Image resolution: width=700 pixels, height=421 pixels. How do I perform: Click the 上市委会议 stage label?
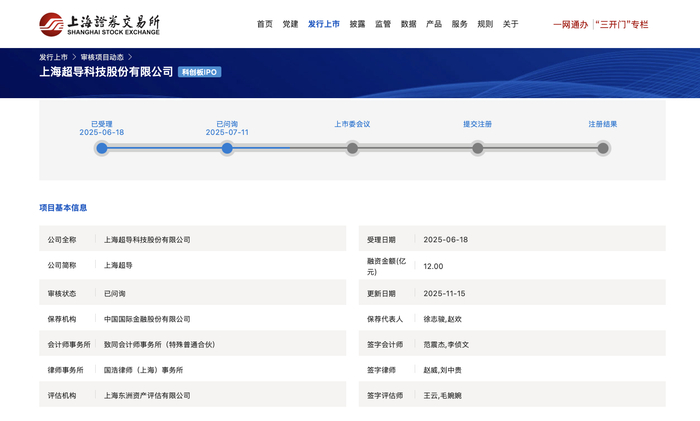[352, 124]
